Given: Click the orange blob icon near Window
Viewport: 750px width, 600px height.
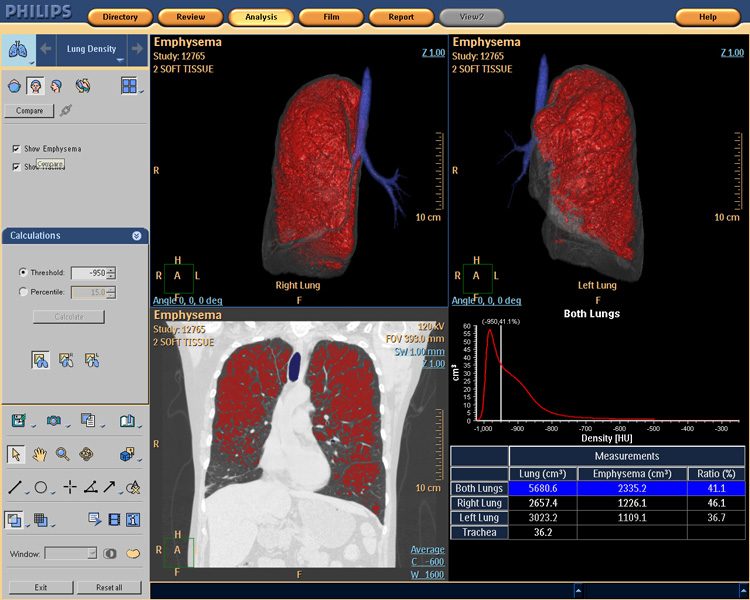Looking at the screenshot, I should (133, 554).
